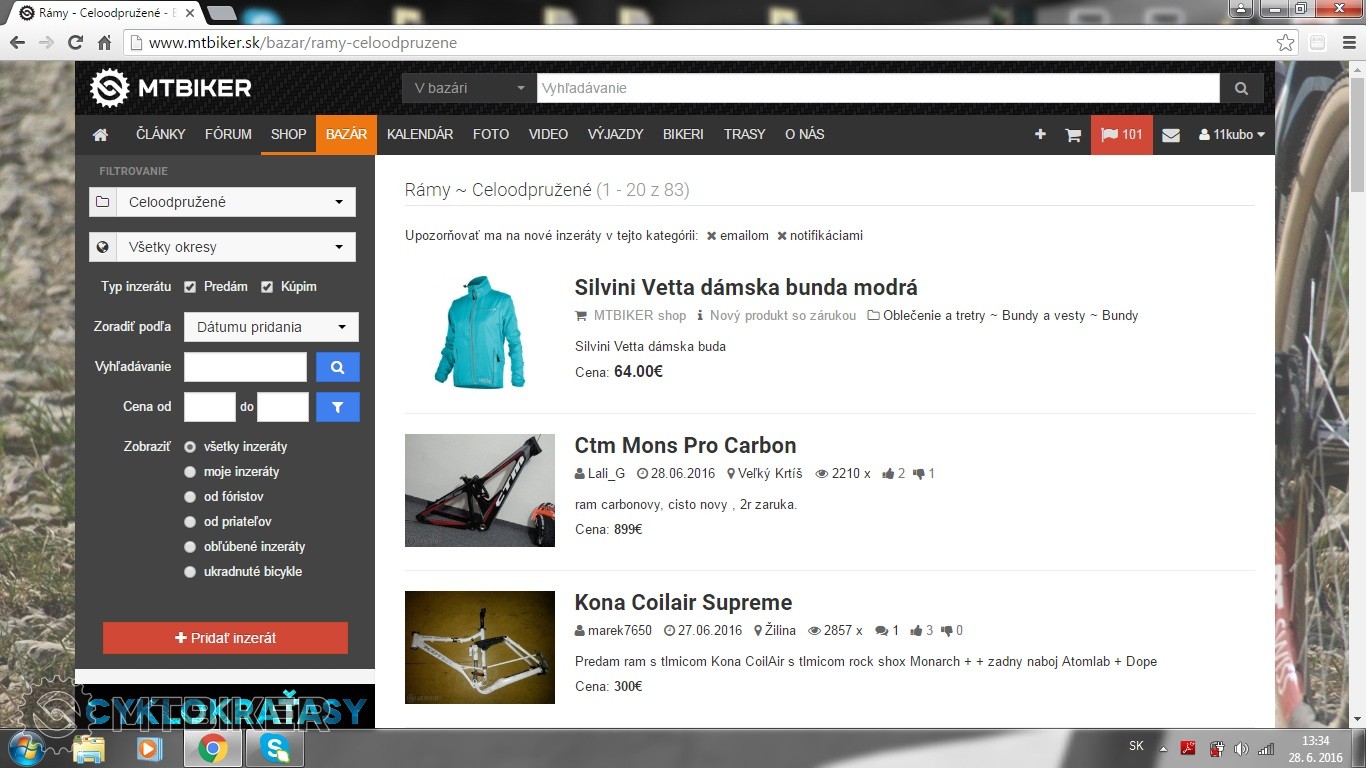
Task: Open messages envelope icon
Action: coord(1171,135)
